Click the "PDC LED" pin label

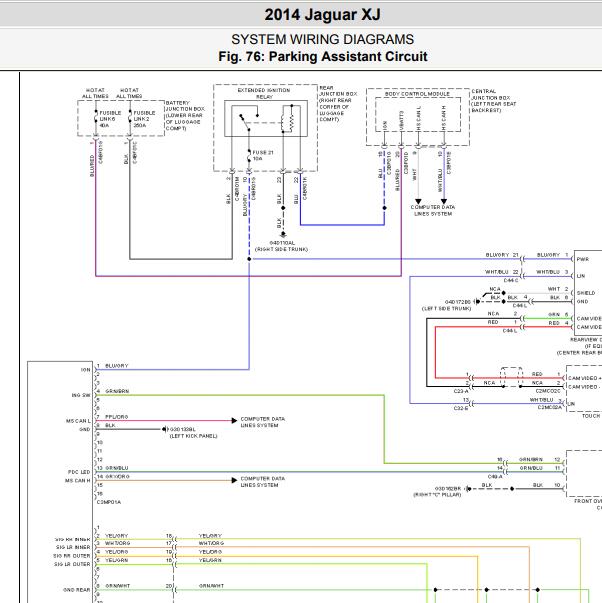point(79,472)
